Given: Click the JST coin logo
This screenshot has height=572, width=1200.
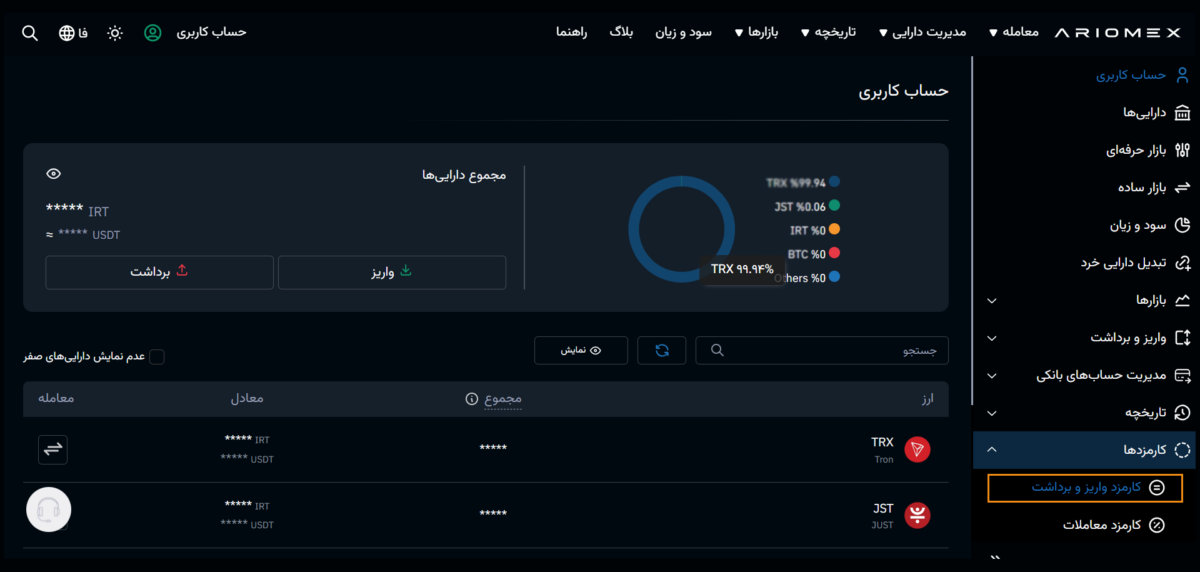Looking at the screenshot, I should (917, 515).
